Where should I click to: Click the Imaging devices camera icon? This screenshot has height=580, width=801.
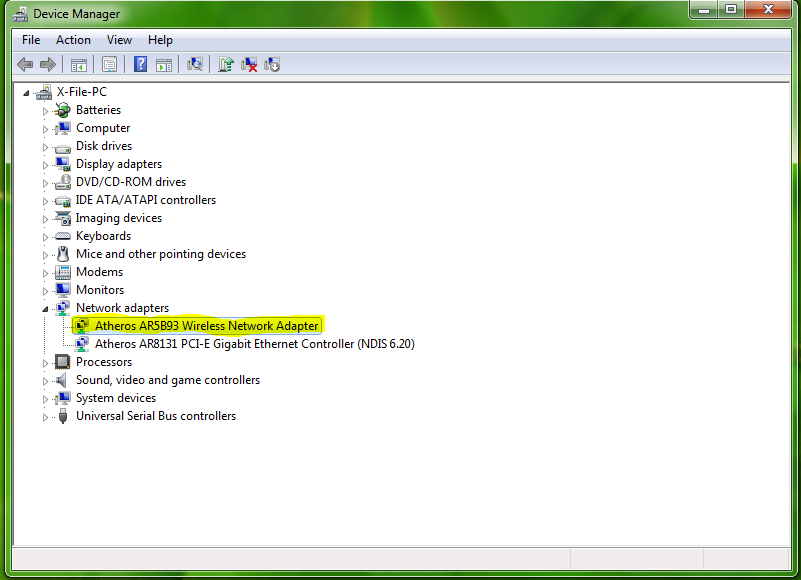point(63,218)
